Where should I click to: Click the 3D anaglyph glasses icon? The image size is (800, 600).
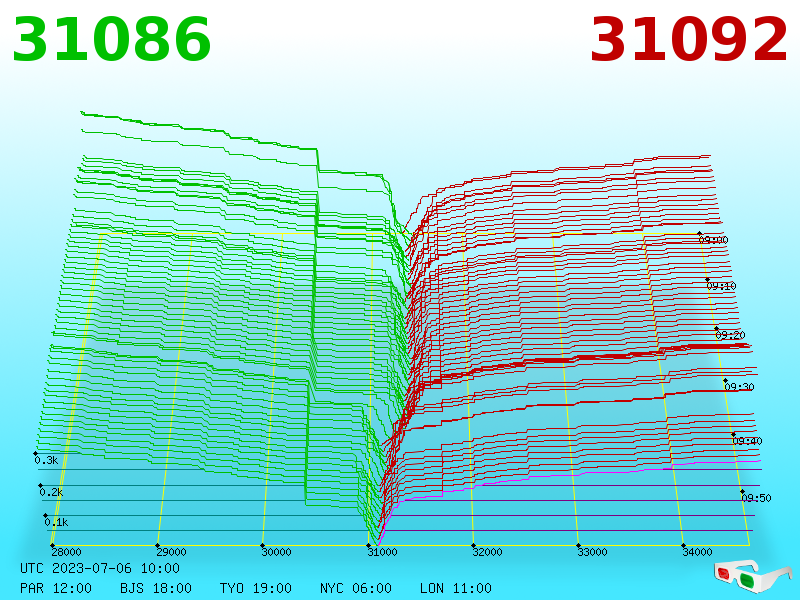752,576
